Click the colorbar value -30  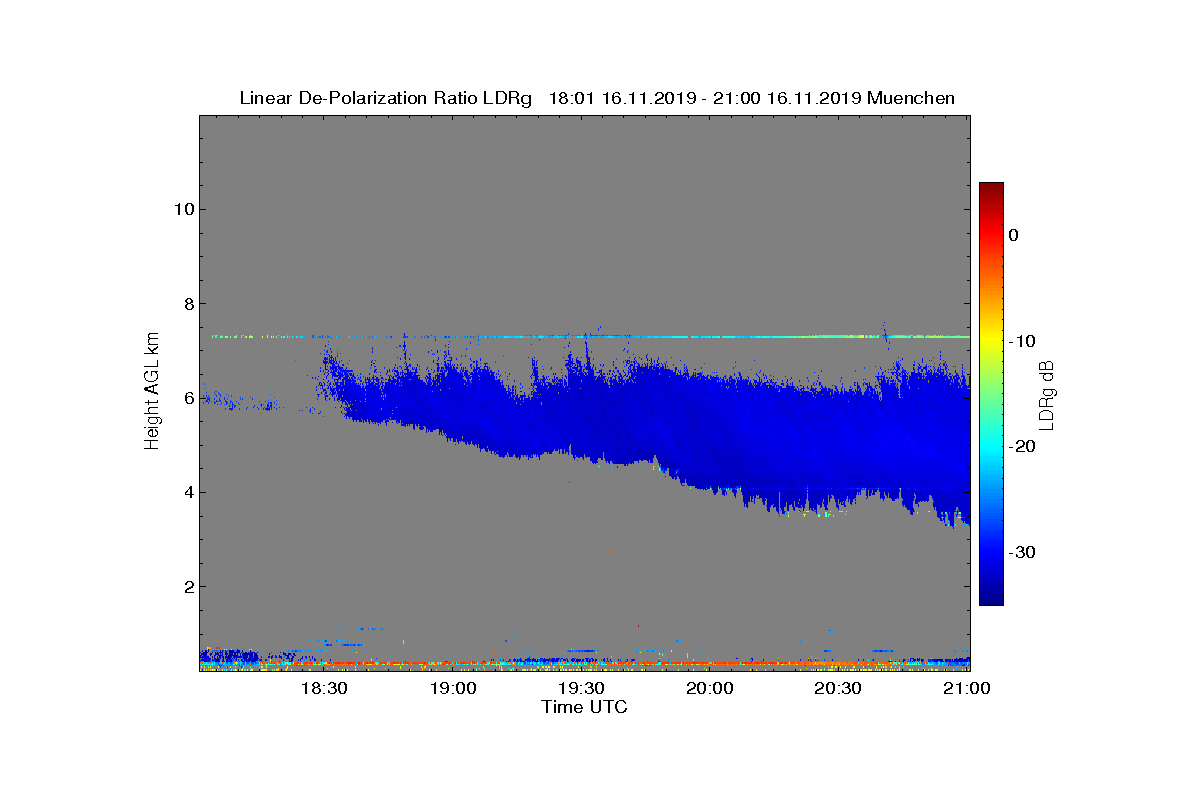coord(1020,552)
